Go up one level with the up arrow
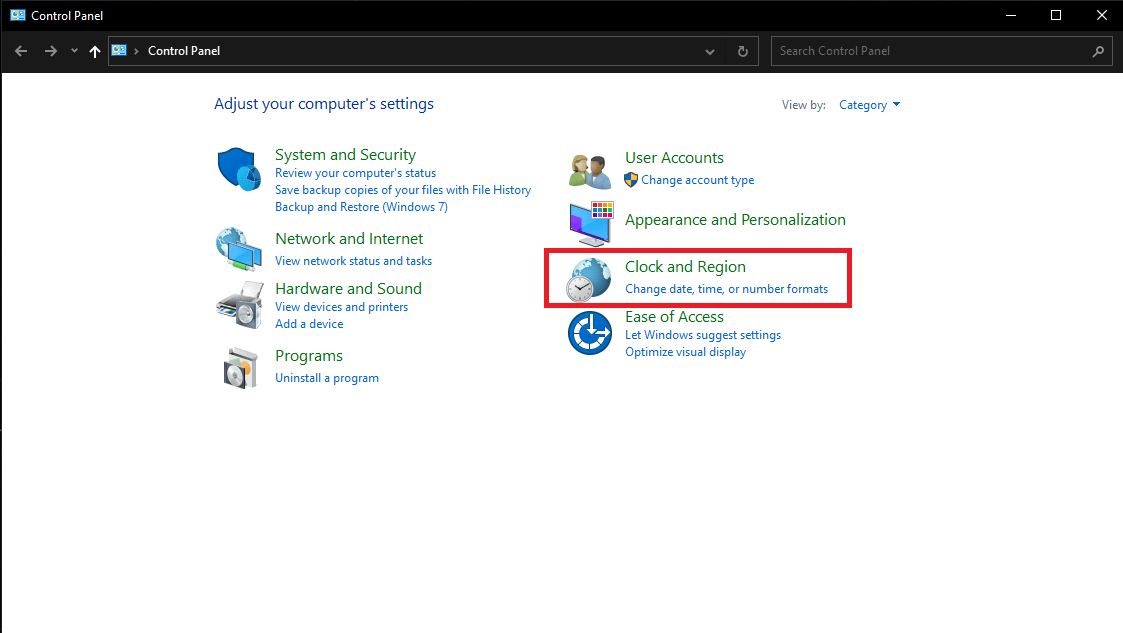 (95, 51)
